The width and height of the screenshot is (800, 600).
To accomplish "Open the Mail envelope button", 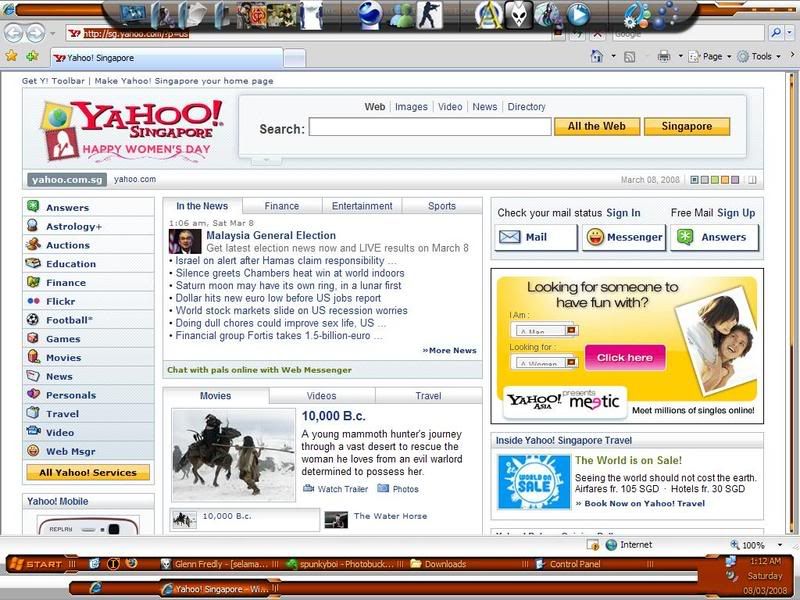I will tap(535, 237).
